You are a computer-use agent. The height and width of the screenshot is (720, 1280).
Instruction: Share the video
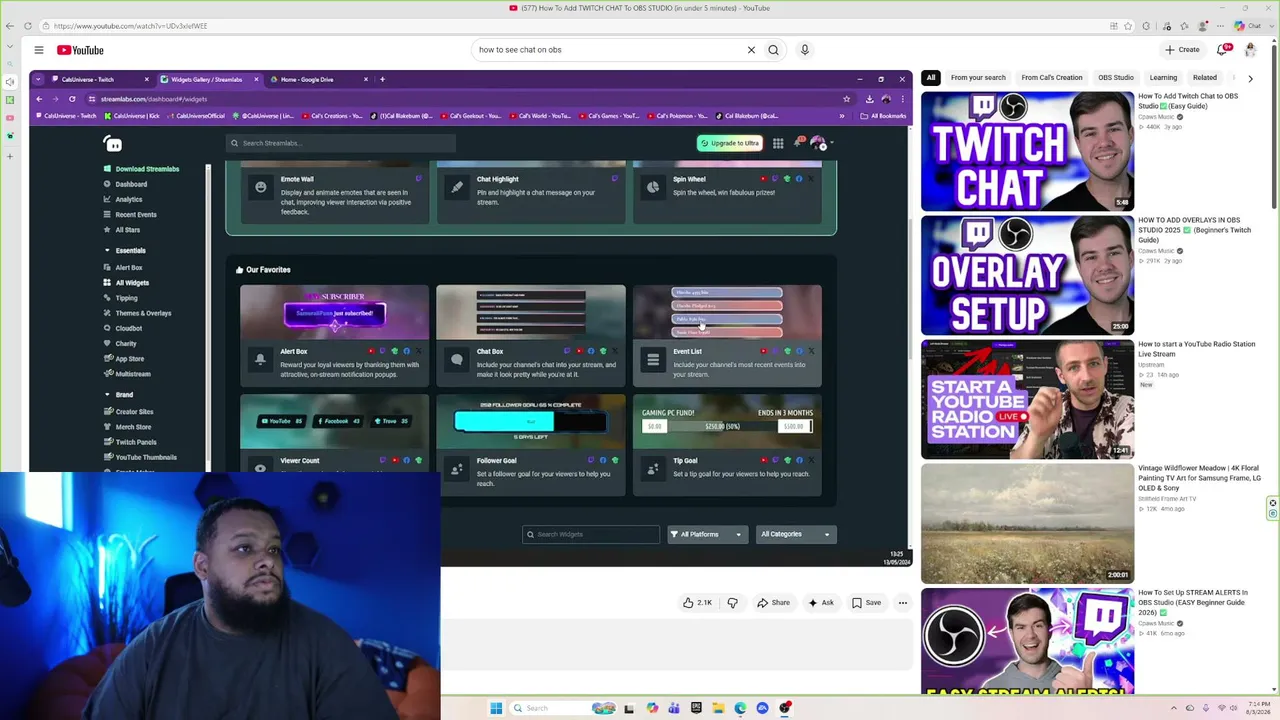pyautogui.click(x=773, y=603)
